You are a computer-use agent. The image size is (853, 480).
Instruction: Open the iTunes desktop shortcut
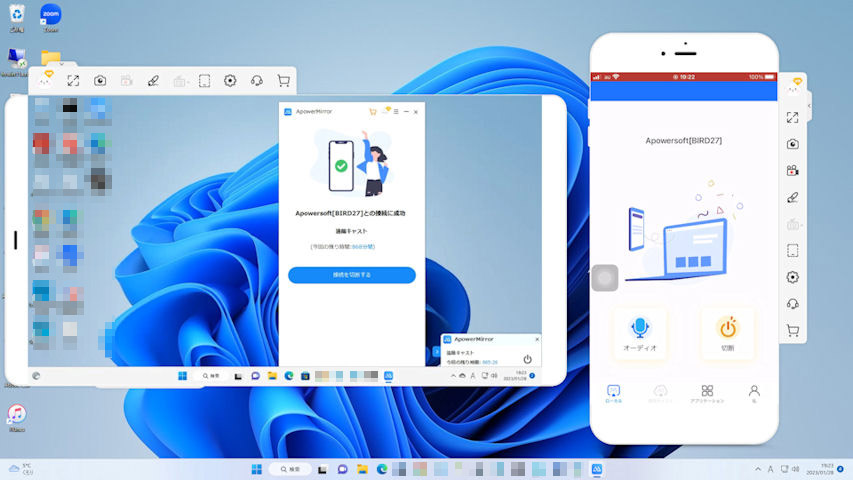[x=17, y=418]
